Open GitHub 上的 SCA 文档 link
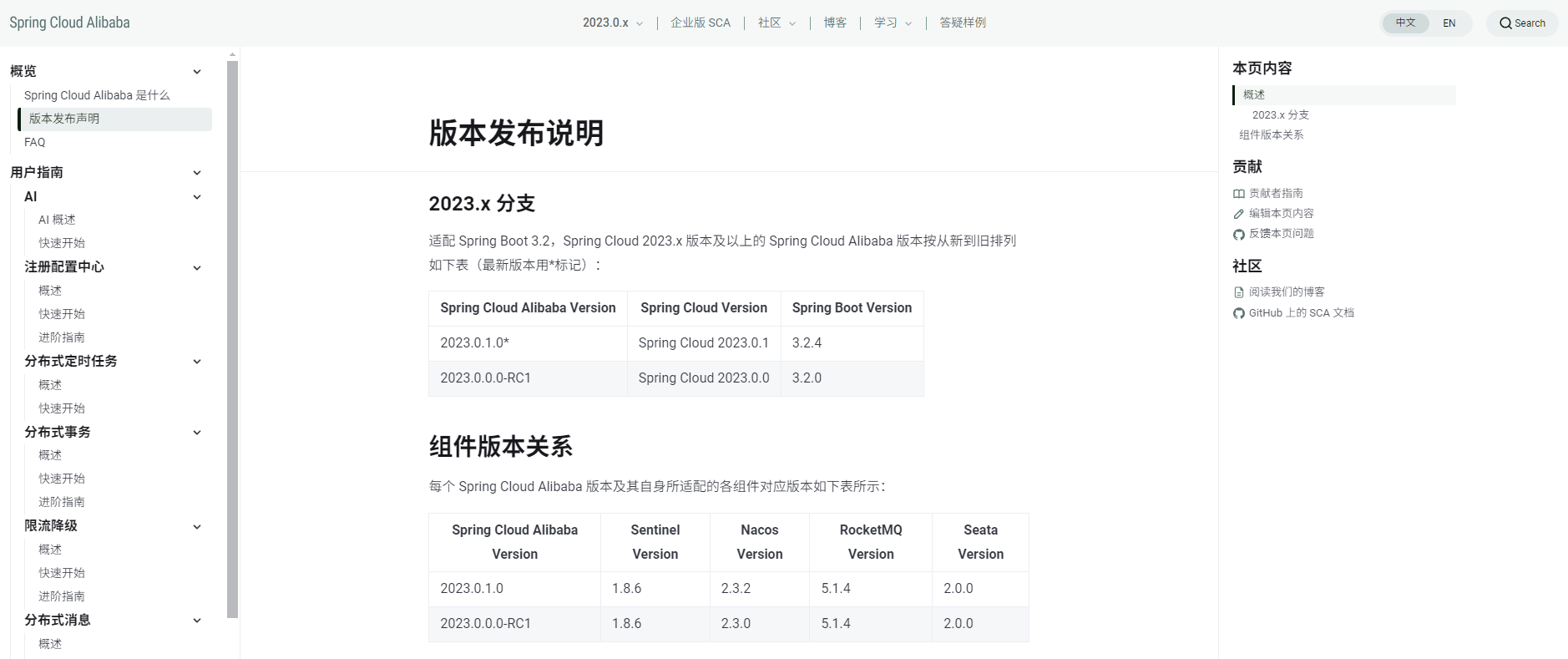Image resolution: width=1568 pixels, height=659 pixels. coord(1302,313)
